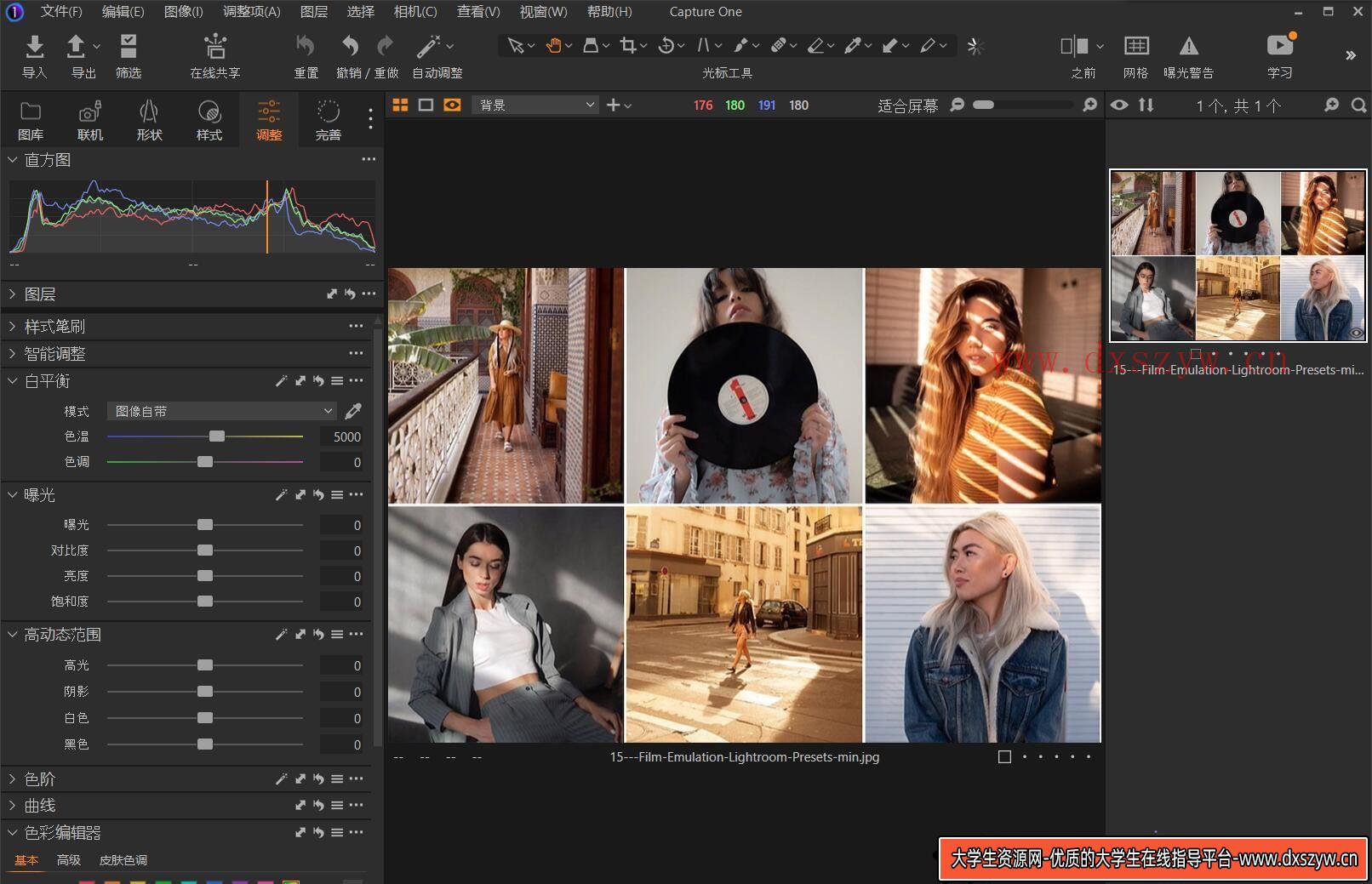Click the browser search magnifier icon
1372x884 pixels.
coord(1359,105)
